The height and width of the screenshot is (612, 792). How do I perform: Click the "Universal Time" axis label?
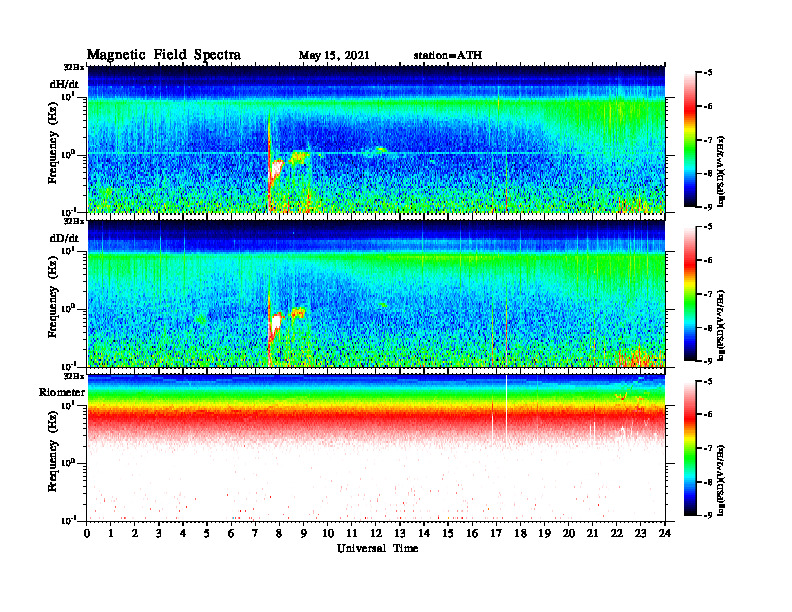[x=377, y=548]
